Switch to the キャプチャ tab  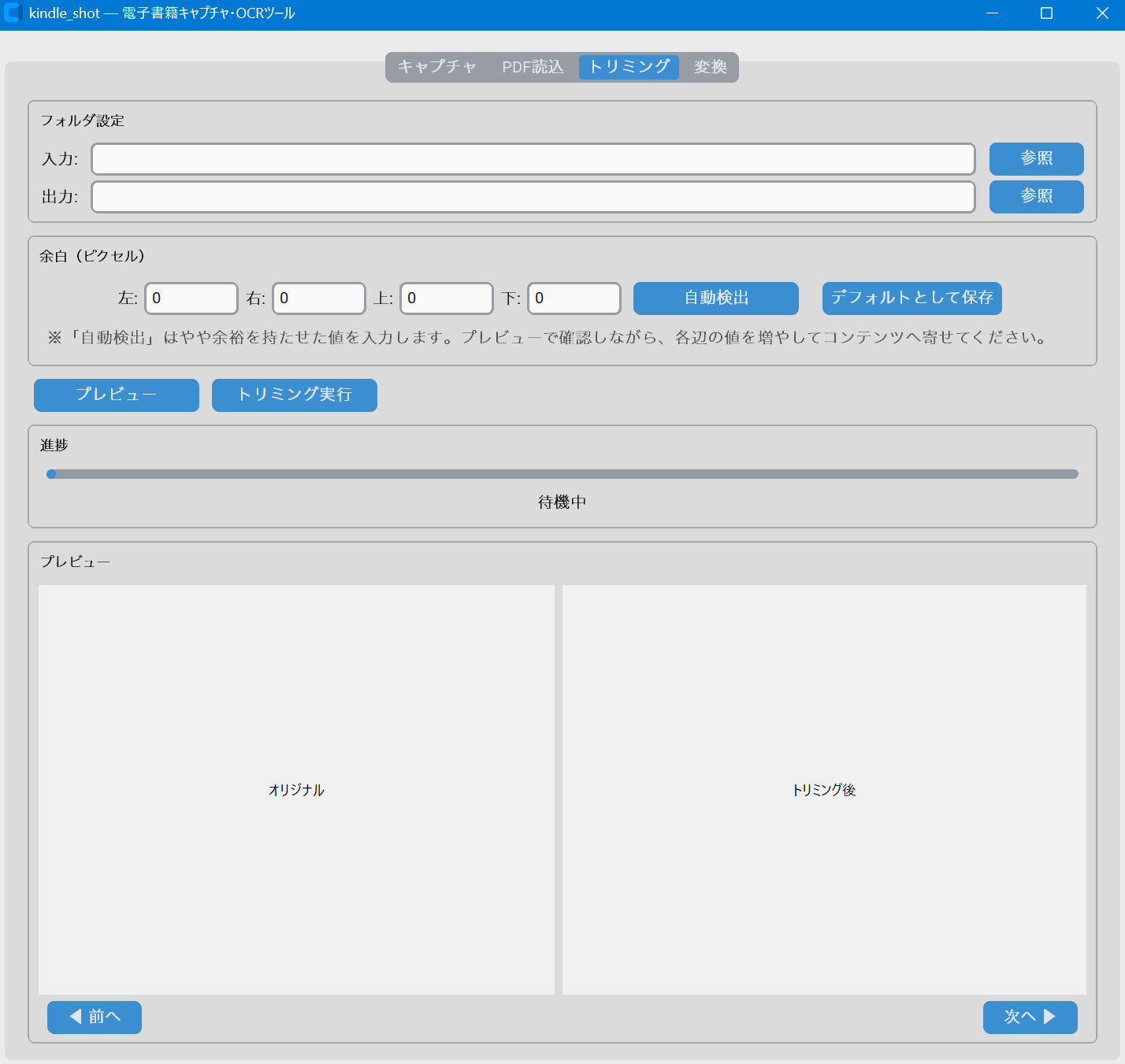pos(437,67)
